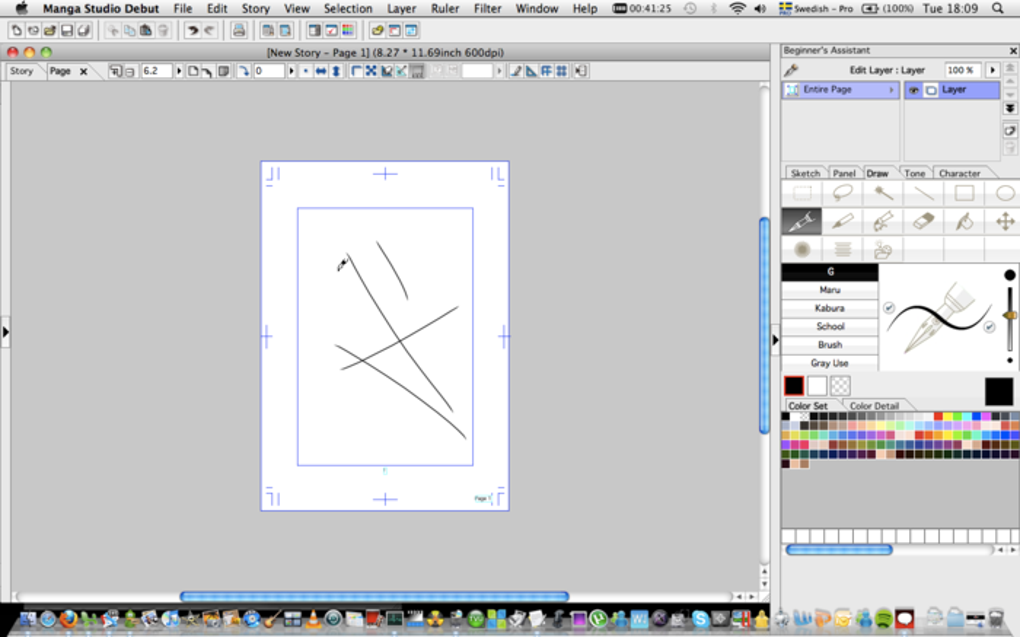
Task: Open the zoom 6.2 dropdown arrow
Action: (x=179, y=71)
